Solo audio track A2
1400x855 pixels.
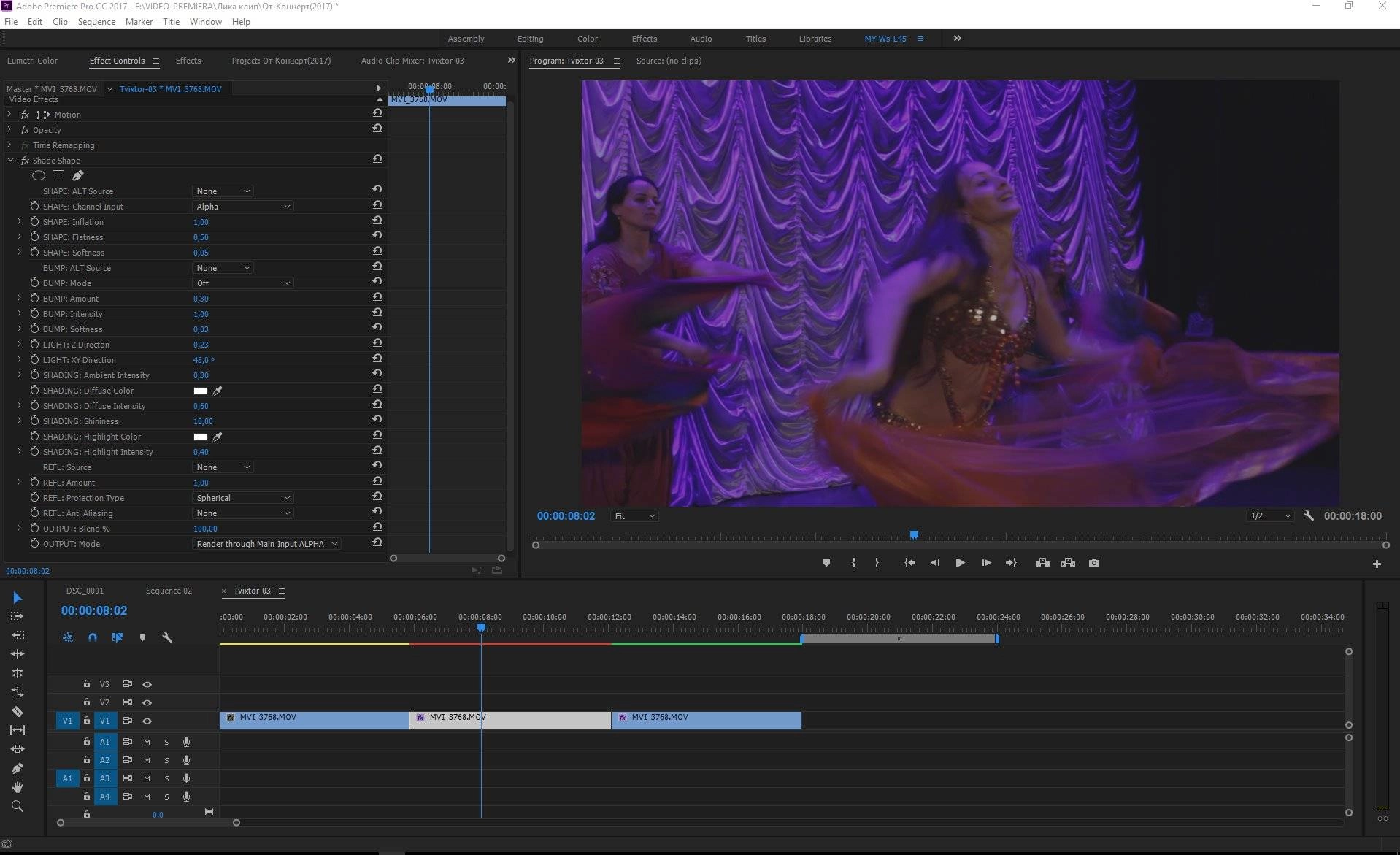(166, 760)
